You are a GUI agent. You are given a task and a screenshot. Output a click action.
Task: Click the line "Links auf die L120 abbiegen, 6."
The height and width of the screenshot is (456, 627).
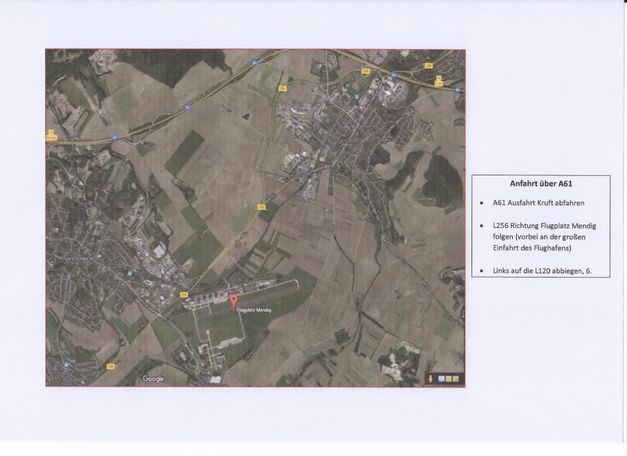(x=542, y=270)
